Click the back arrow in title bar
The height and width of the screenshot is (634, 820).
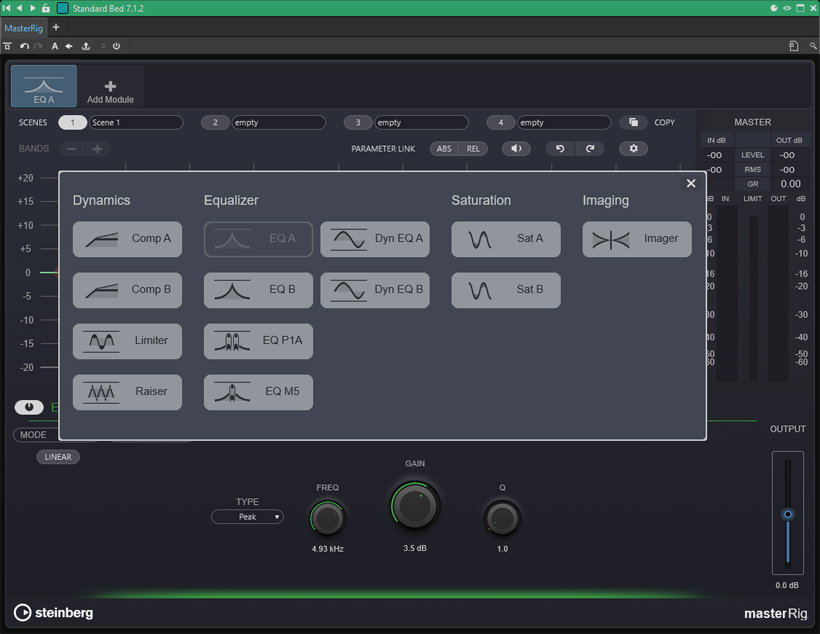click(x=19, y=8)
